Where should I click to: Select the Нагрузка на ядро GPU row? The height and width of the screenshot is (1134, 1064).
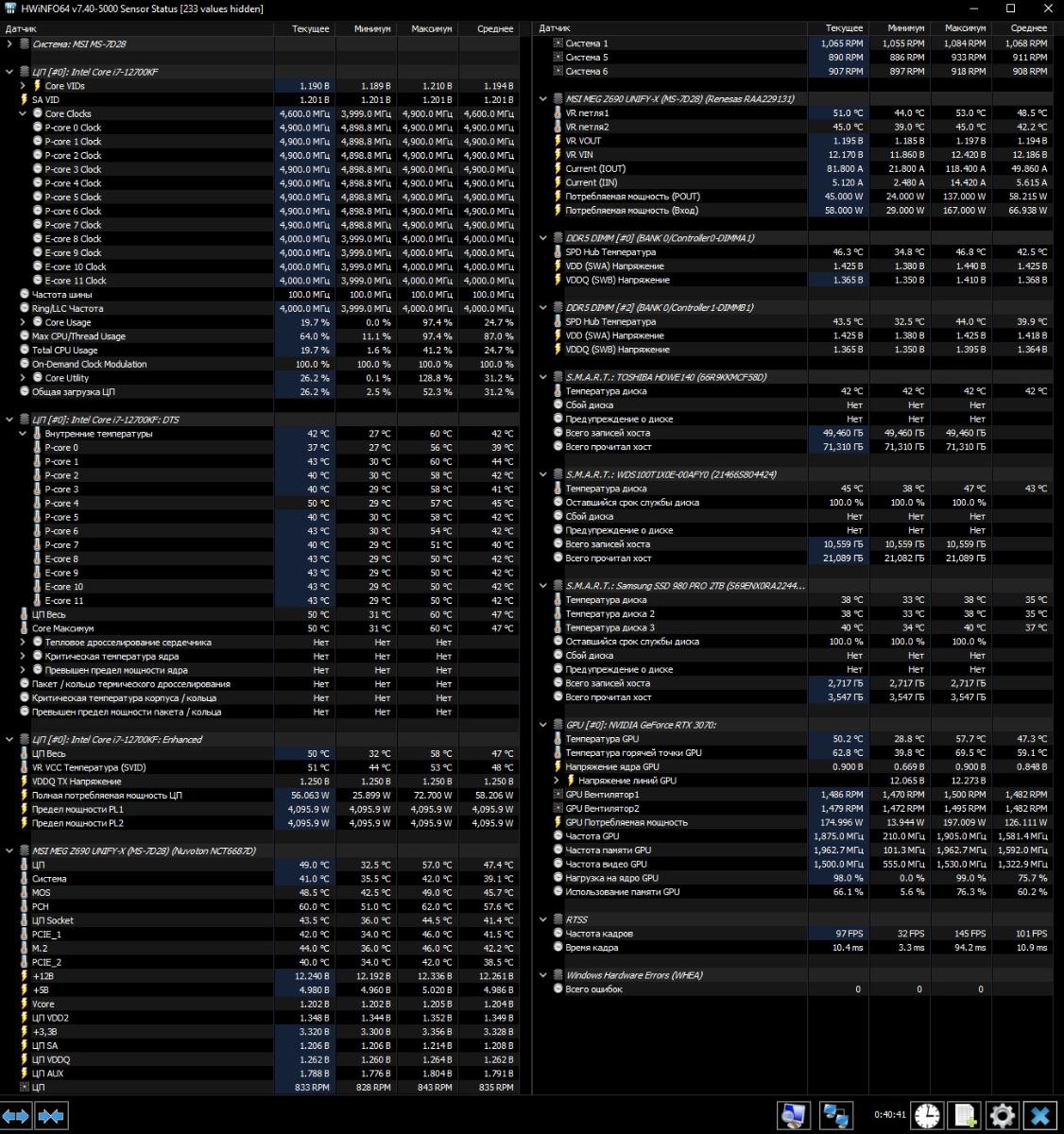tap(794, 878)
